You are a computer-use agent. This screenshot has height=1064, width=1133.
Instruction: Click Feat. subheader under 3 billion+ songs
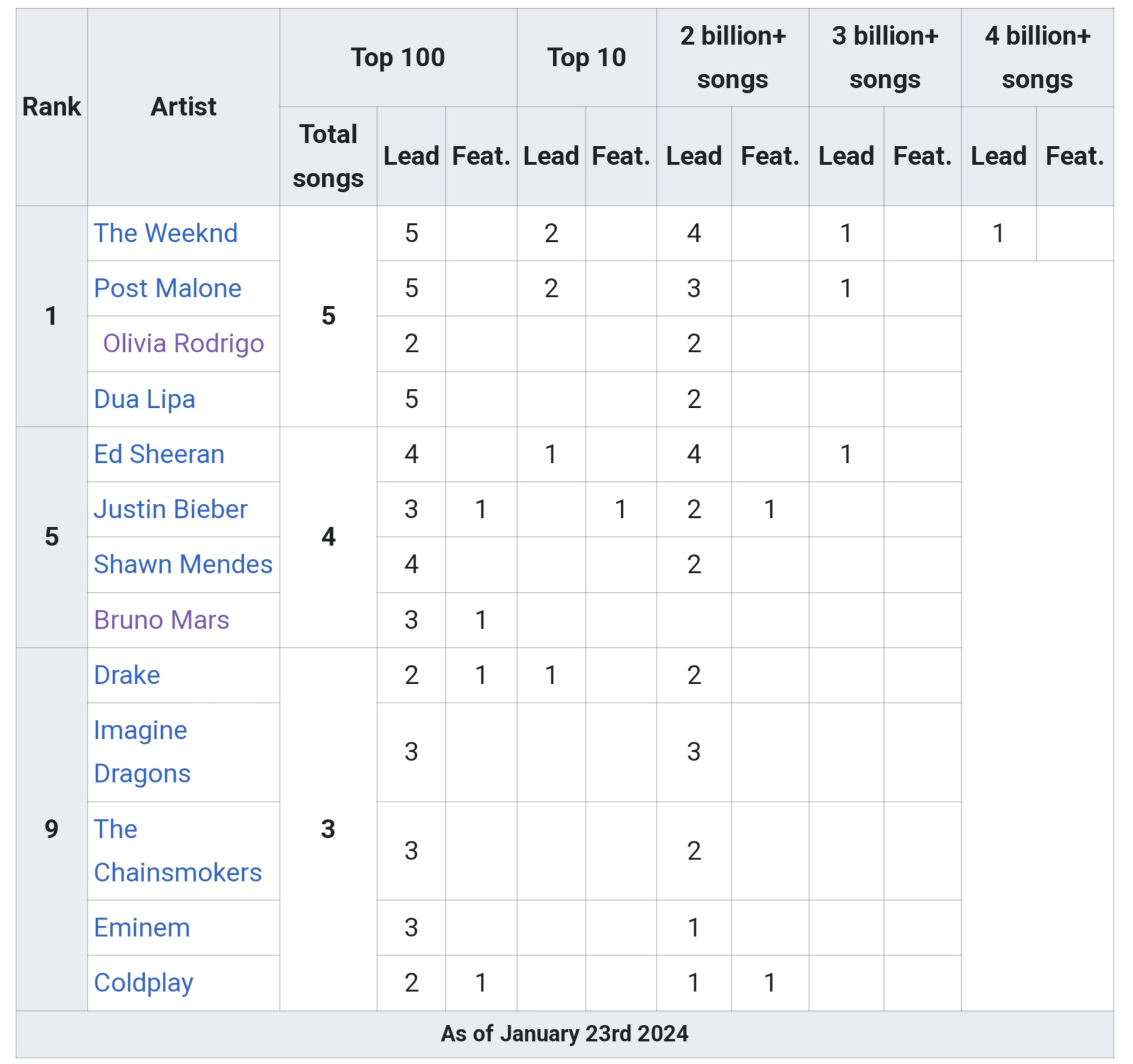[x=923, y=156]
